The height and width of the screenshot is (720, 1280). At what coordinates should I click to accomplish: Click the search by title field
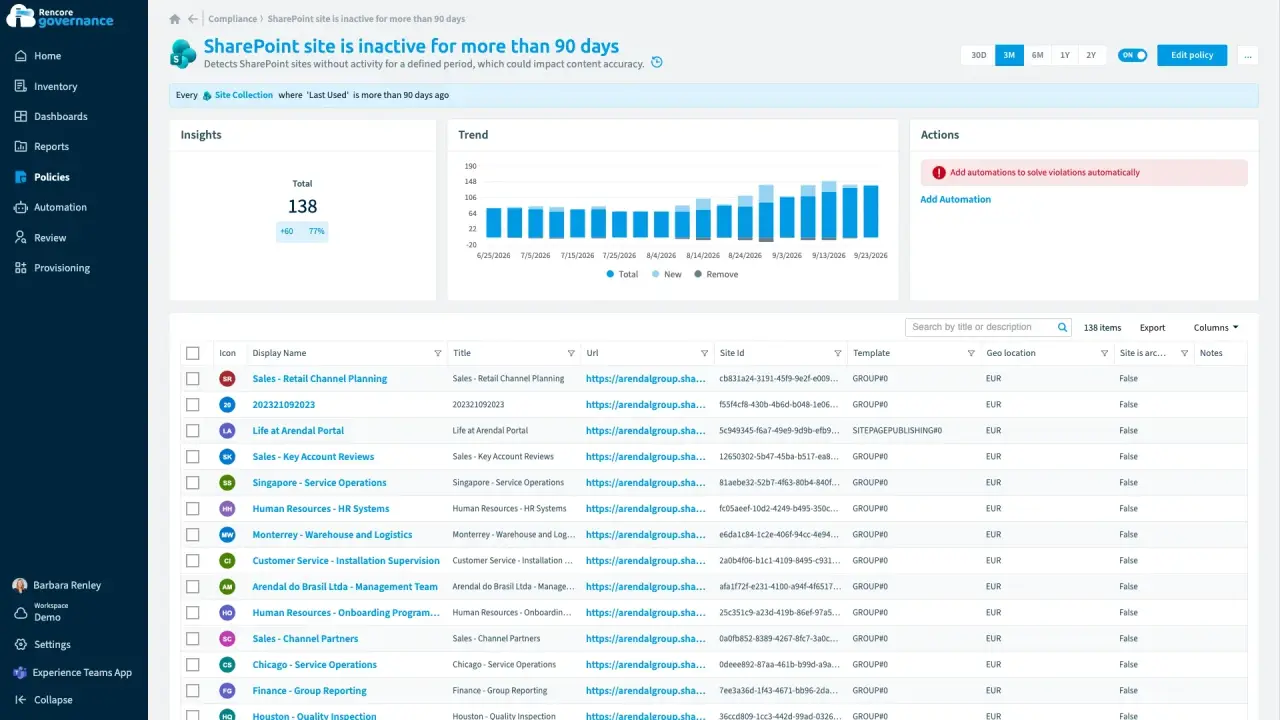tap(980, 327)
